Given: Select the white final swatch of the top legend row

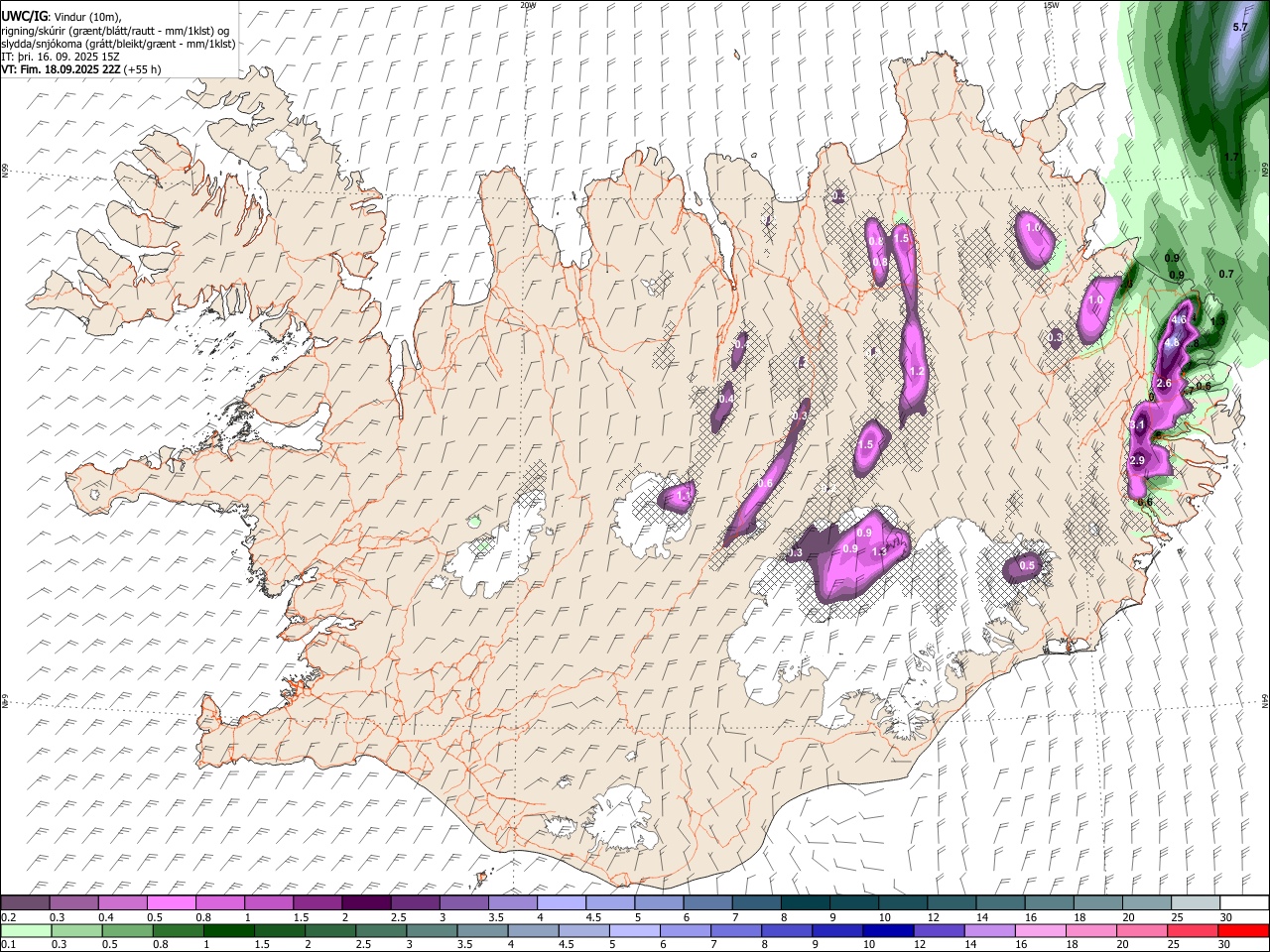Looking at the screenshot, I should click(x=1245, y=903).
